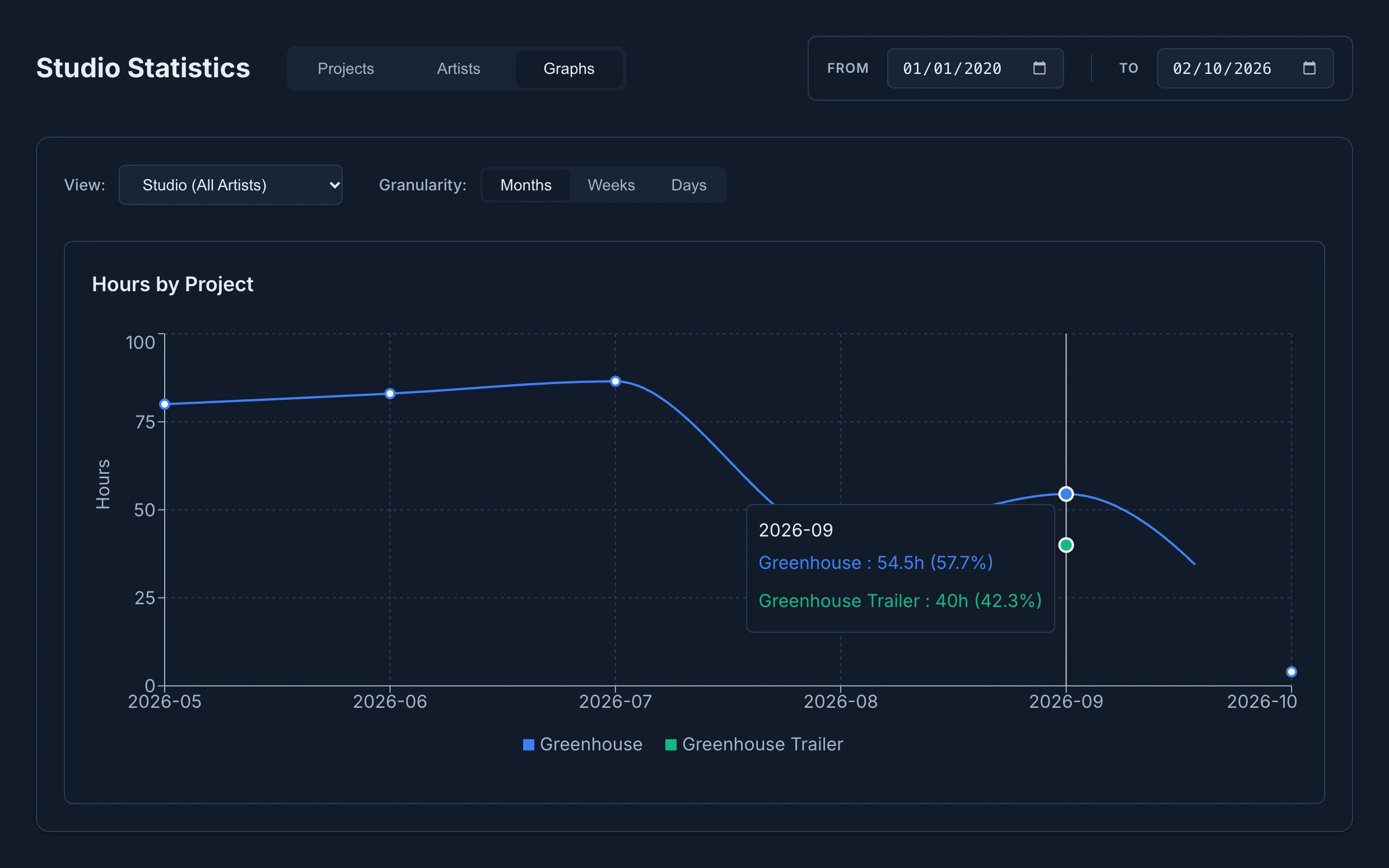Screen dimensions: 1389x868
Task: Open the TO date calendar picker icon
Action: point(1309,68)
